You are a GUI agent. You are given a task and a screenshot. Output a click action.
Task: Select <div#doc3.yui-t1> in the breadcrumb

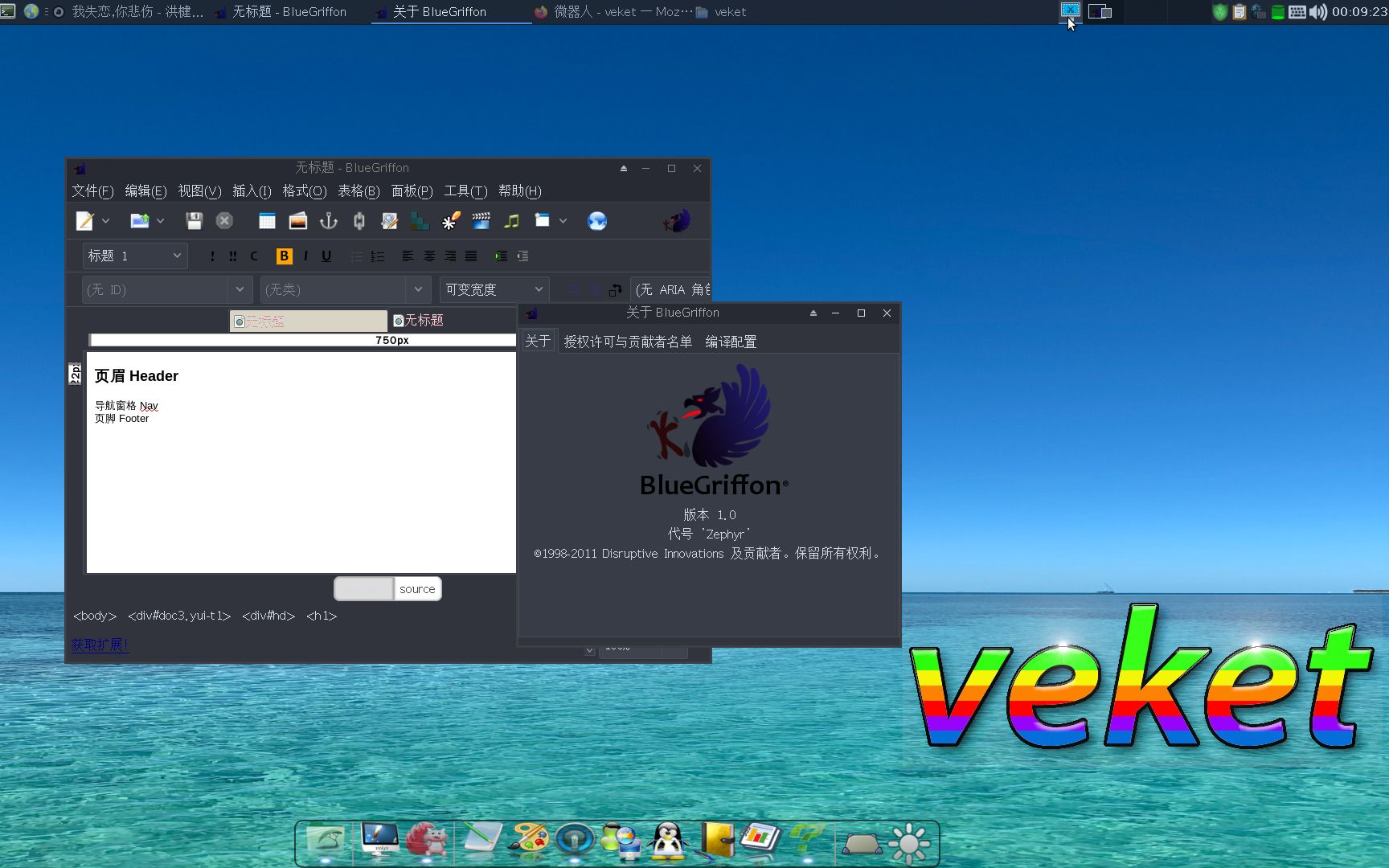tap(179, 616)
